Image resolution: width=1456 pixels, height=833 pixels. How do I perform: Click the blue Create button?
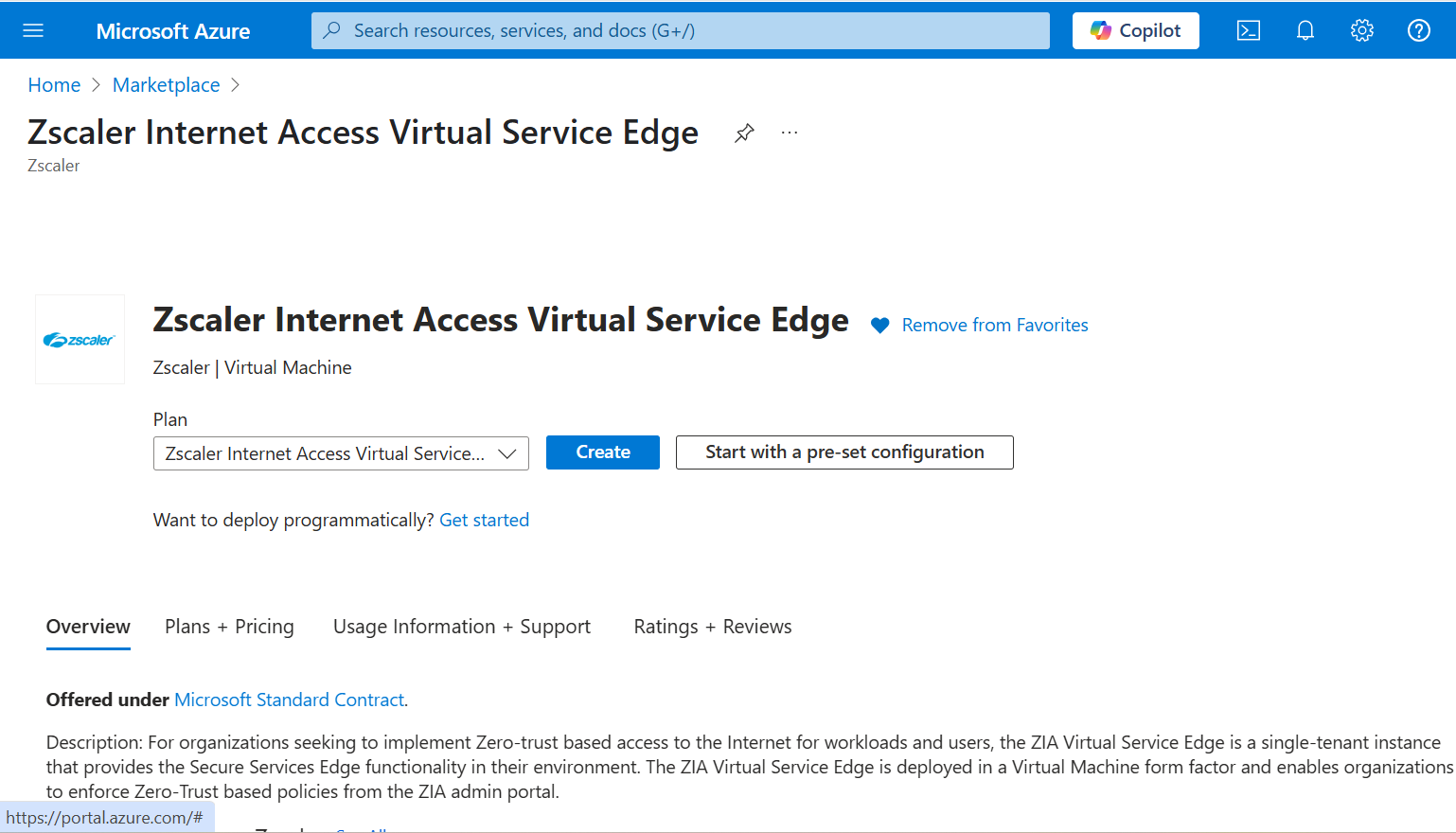[603, 452]
